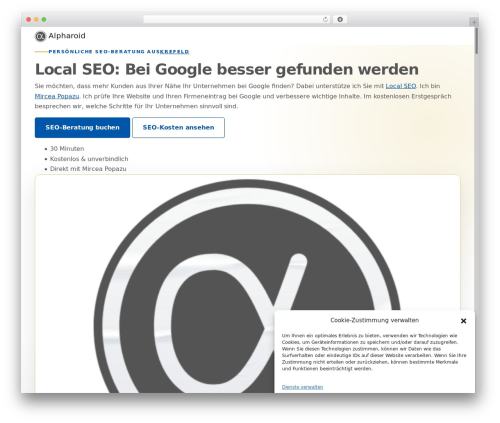Reload page using browser refresh icon

point(325,20)
